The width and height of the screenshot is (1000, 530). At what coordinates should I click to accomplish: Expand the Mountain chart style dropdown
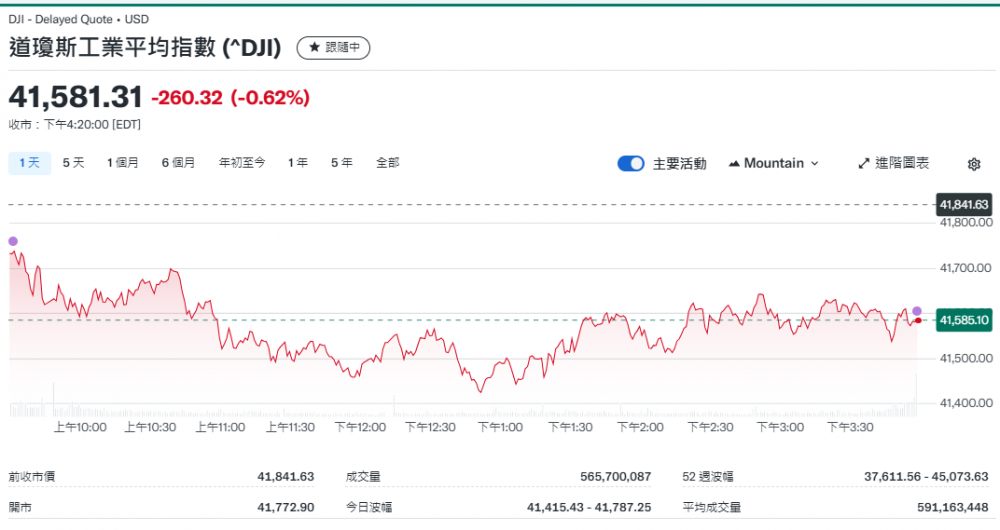click(774, 164)
